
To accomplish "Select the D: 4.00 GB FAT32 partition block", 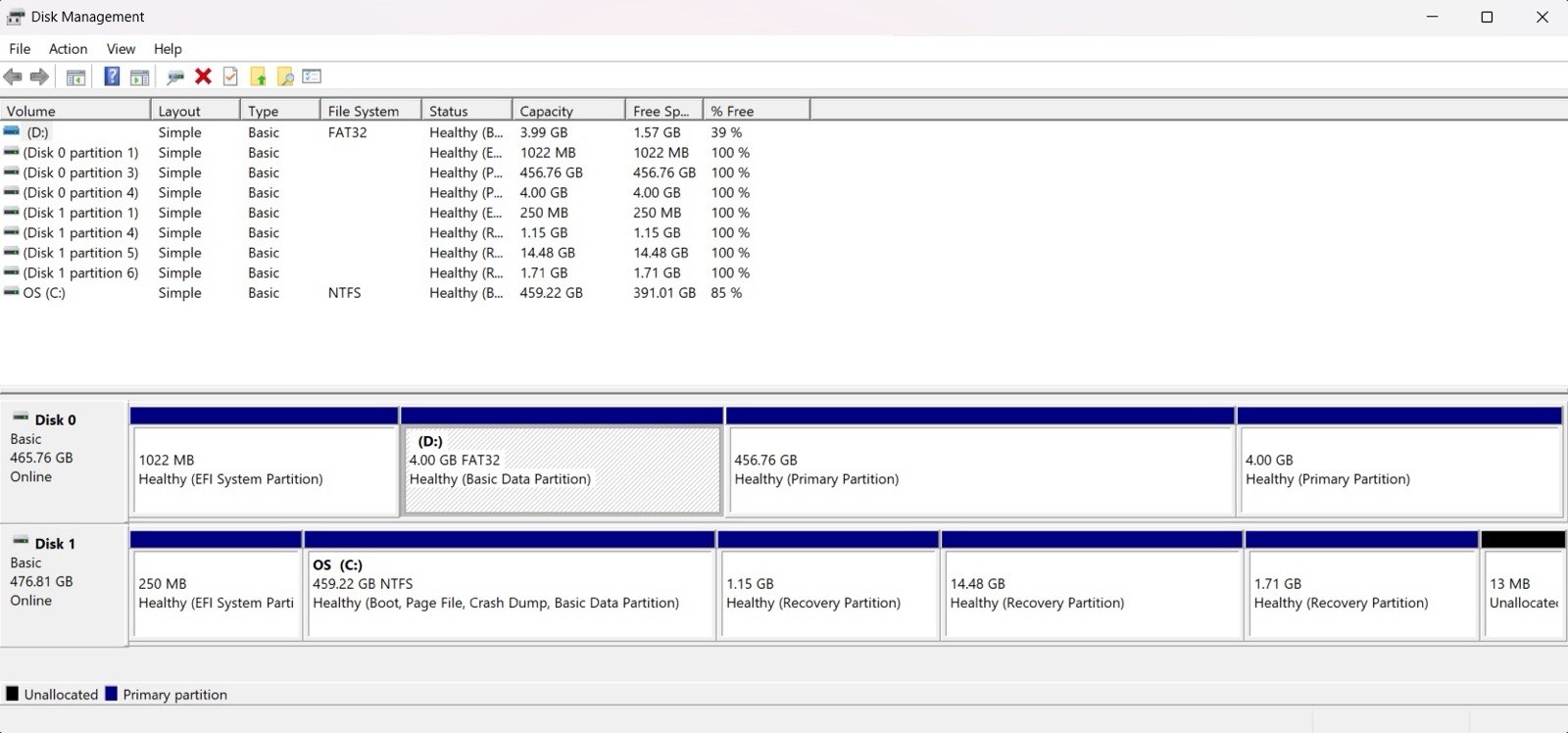I will click(563, 469).
